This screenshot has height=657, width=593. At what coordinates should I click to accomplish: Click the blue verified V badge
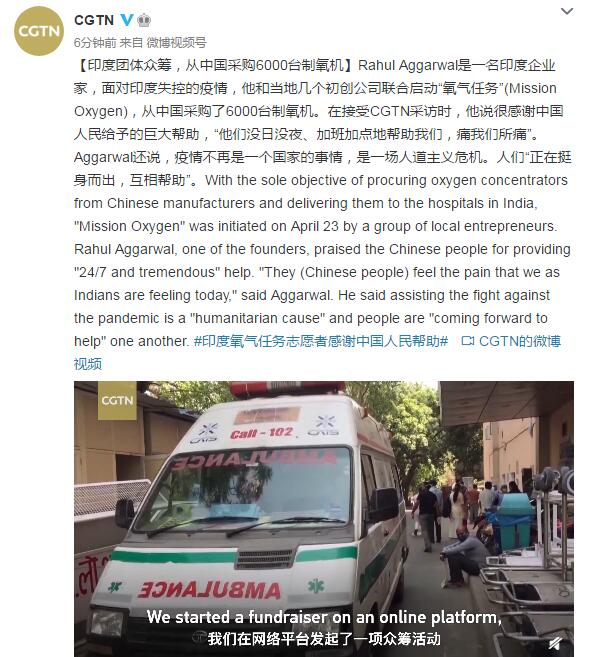tap(127, 20)
